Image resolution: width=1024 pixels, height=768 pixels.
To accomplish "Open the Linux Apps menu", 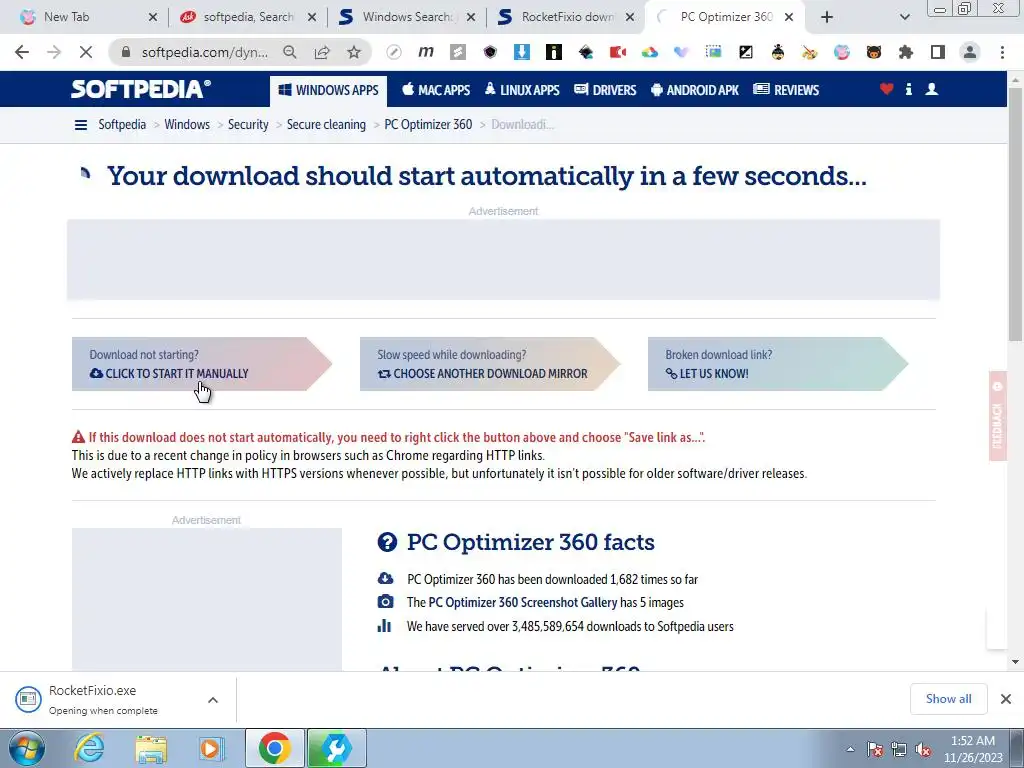I will (522, 90).
